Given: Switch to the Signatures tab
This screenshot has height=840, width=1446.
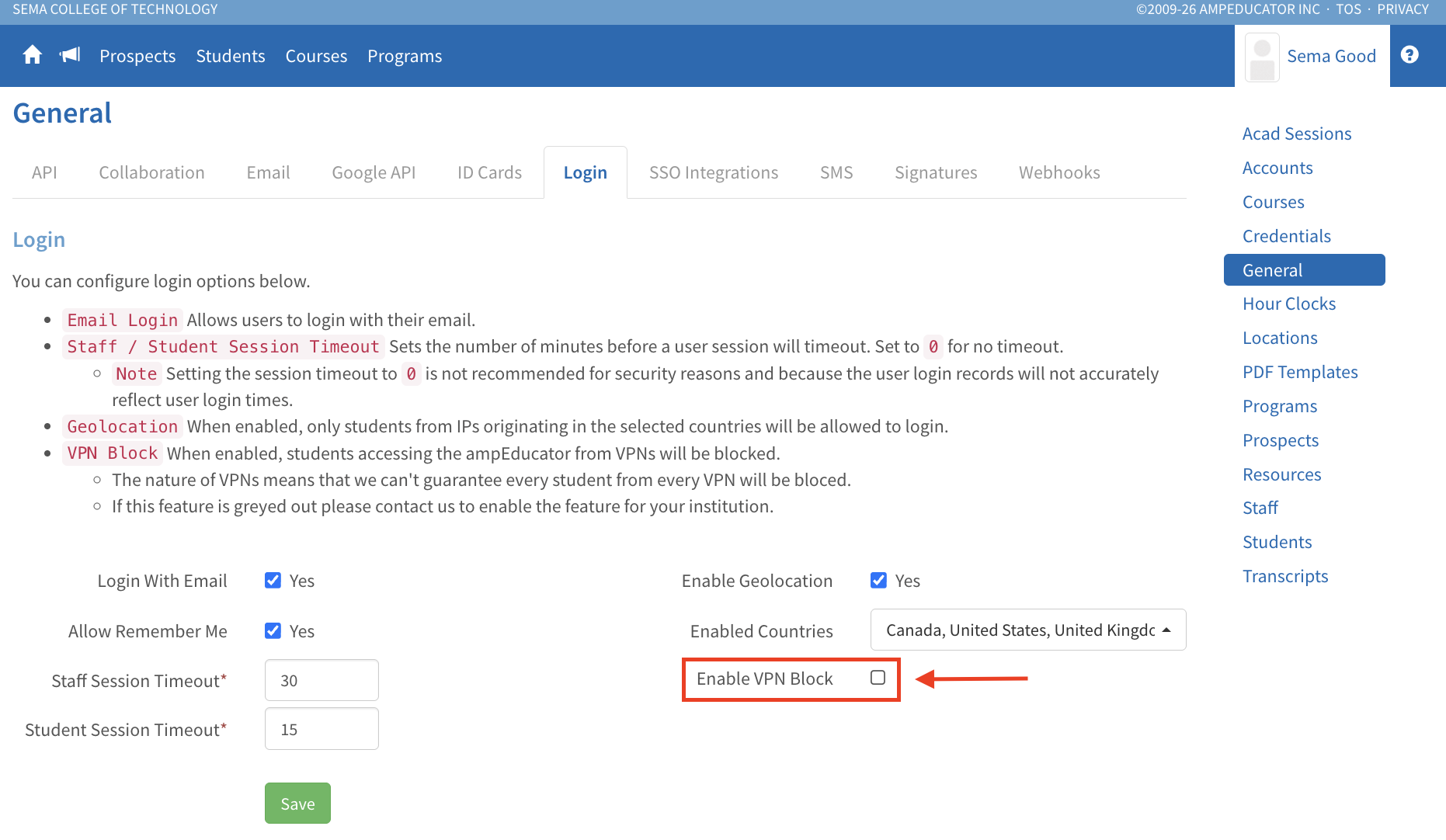Looking at the screenshot, I should pyautogui.click(x=936, y=172).
